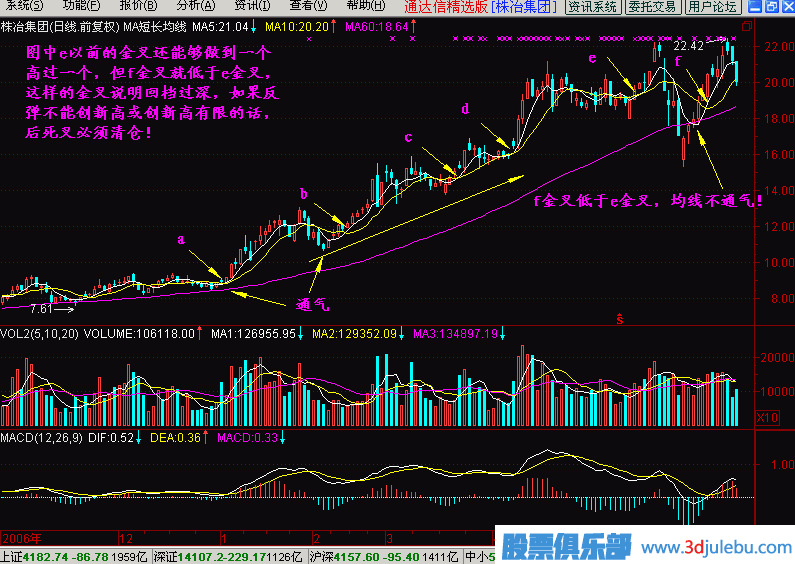795x564 pixels.
Task: Click the 资讯系统 button
Action: 593,7
